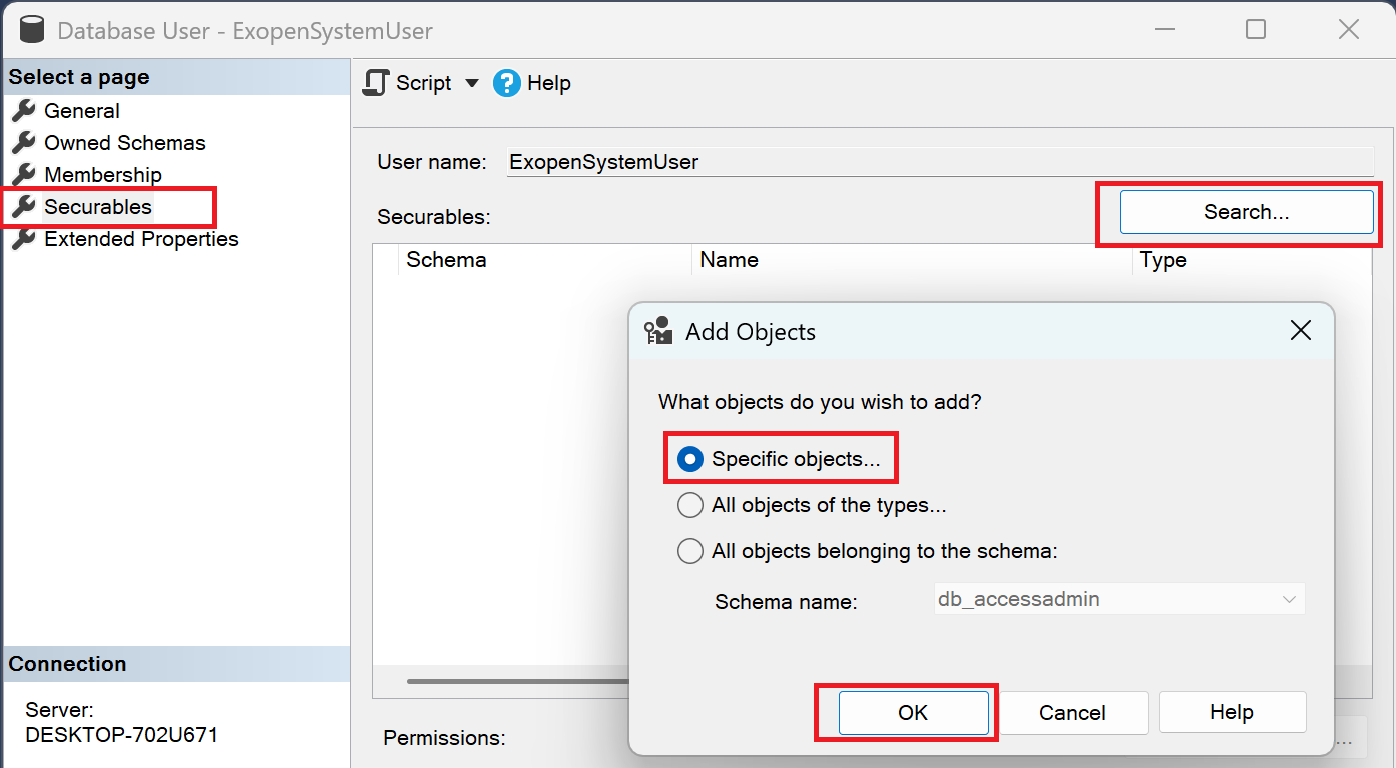
Task: Choose All objects of the types option
Action: 690,505
